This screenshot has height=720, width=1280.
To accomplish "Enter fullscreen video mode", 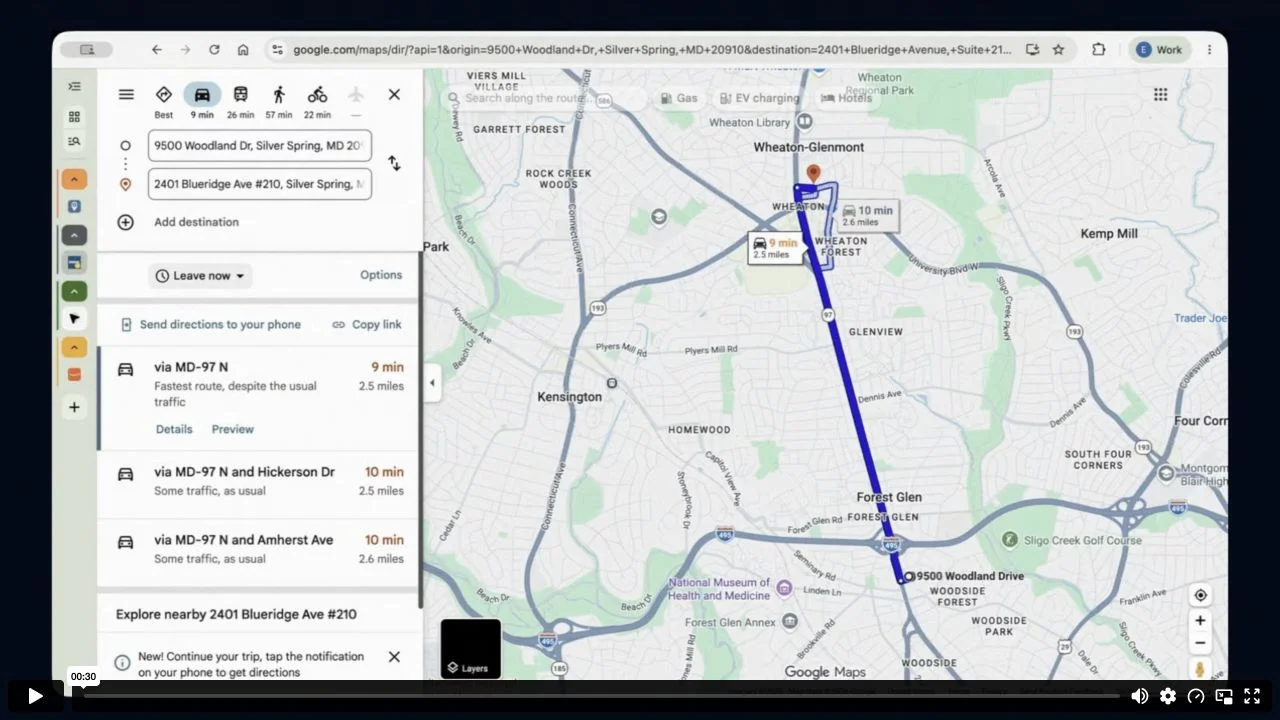I will pyautogui.click(x=1252, y=696).
